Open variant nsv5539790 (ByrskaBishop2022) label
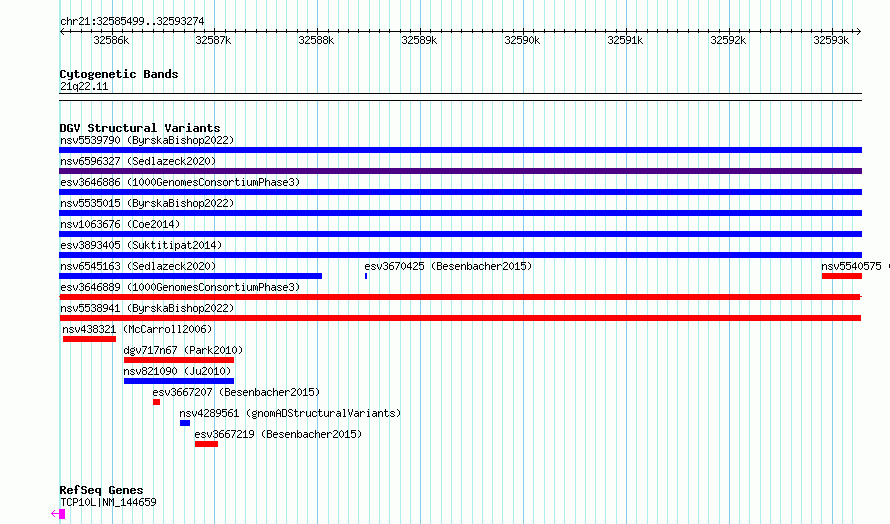The image size is (890, 524). coord(147,140)
